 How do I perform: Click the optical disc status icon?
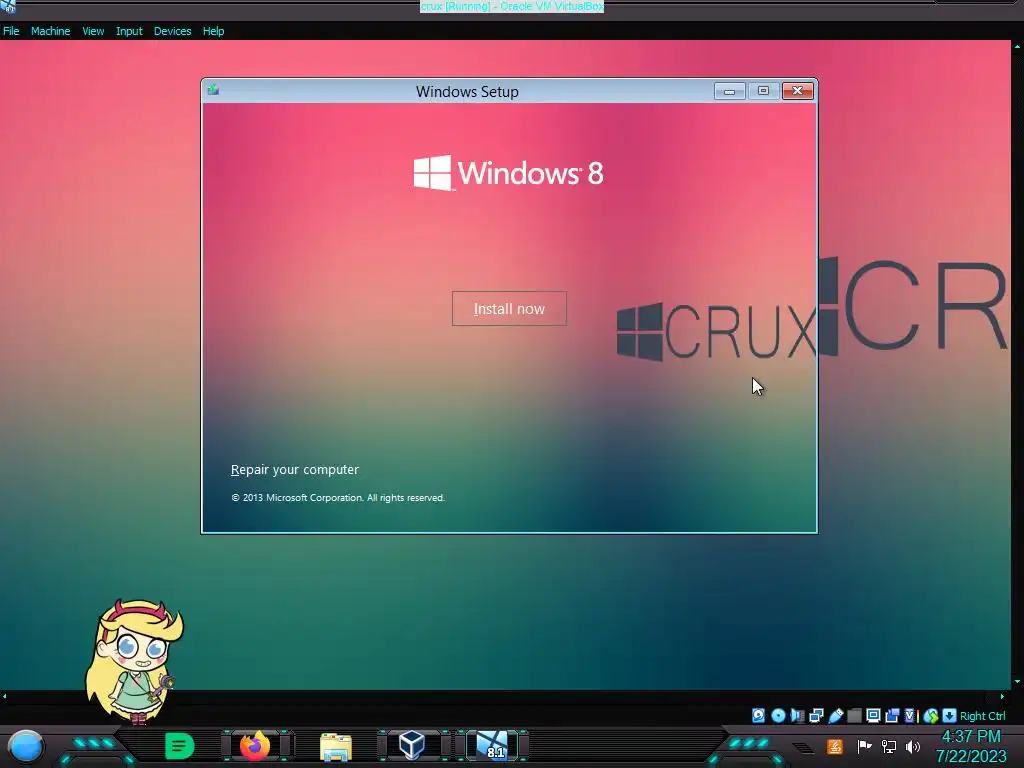[x=778, y=716]
